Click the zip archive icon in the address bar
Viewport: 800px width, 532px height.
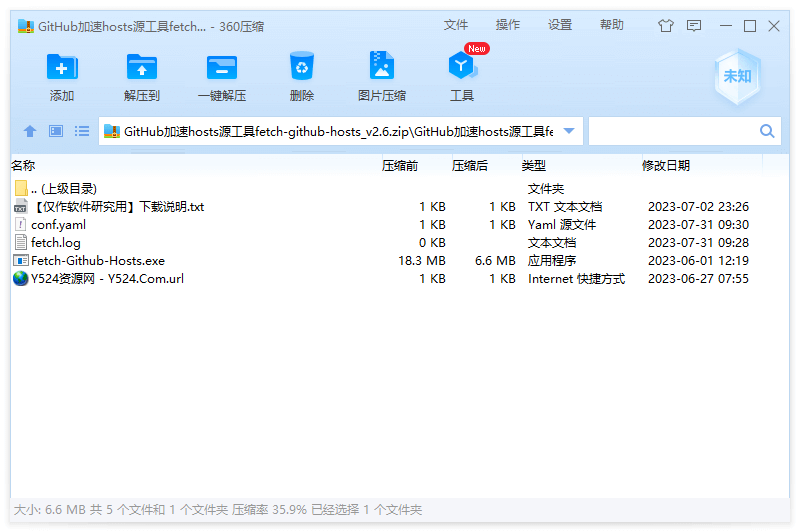pyautogui.click(x=112, y=132)
